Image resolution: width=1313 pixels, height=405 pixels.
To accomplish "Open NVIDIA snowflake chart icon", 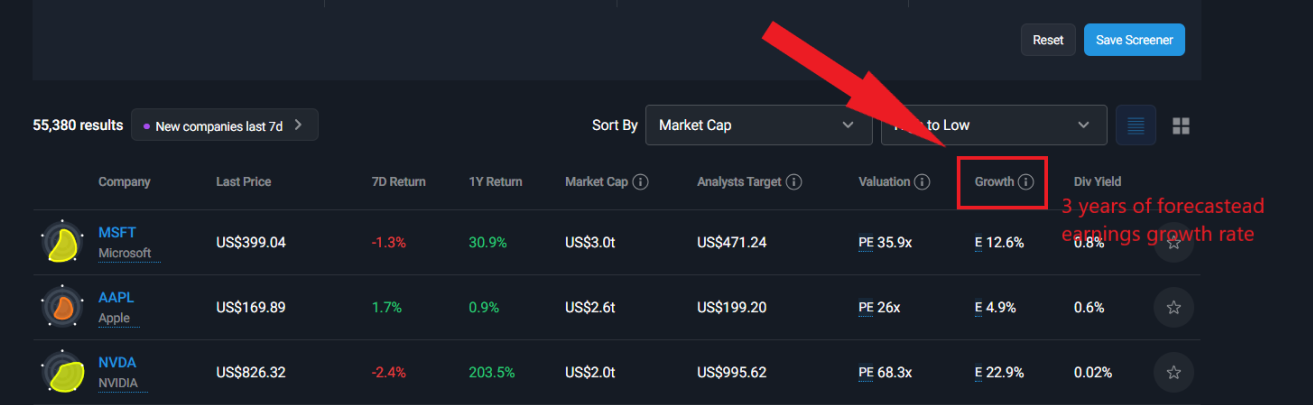I will point(62,372).
